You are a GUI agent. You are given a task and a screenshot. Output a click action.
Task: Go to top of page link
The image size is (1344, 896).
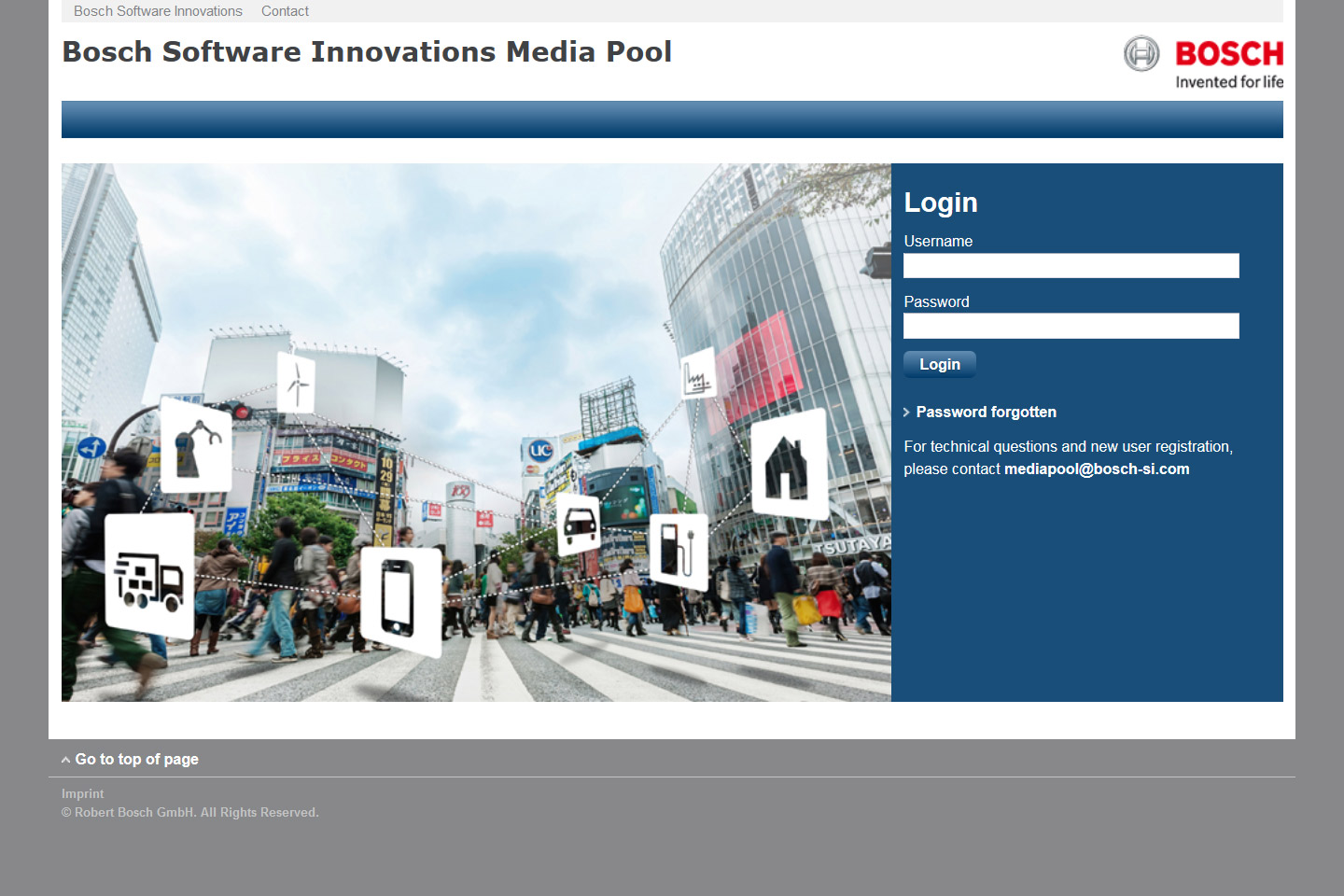[136, 759]
